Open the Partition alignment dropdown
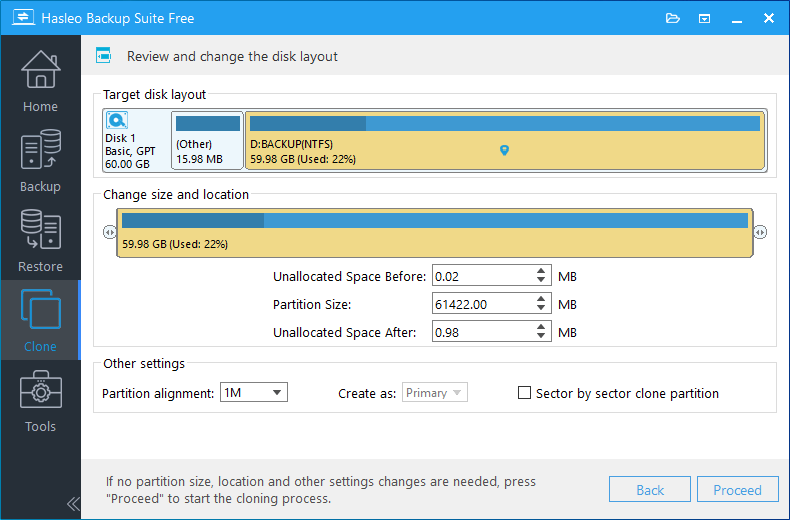Image resolution: width=790 pixels, height=520 pixels. pos(254,393)
